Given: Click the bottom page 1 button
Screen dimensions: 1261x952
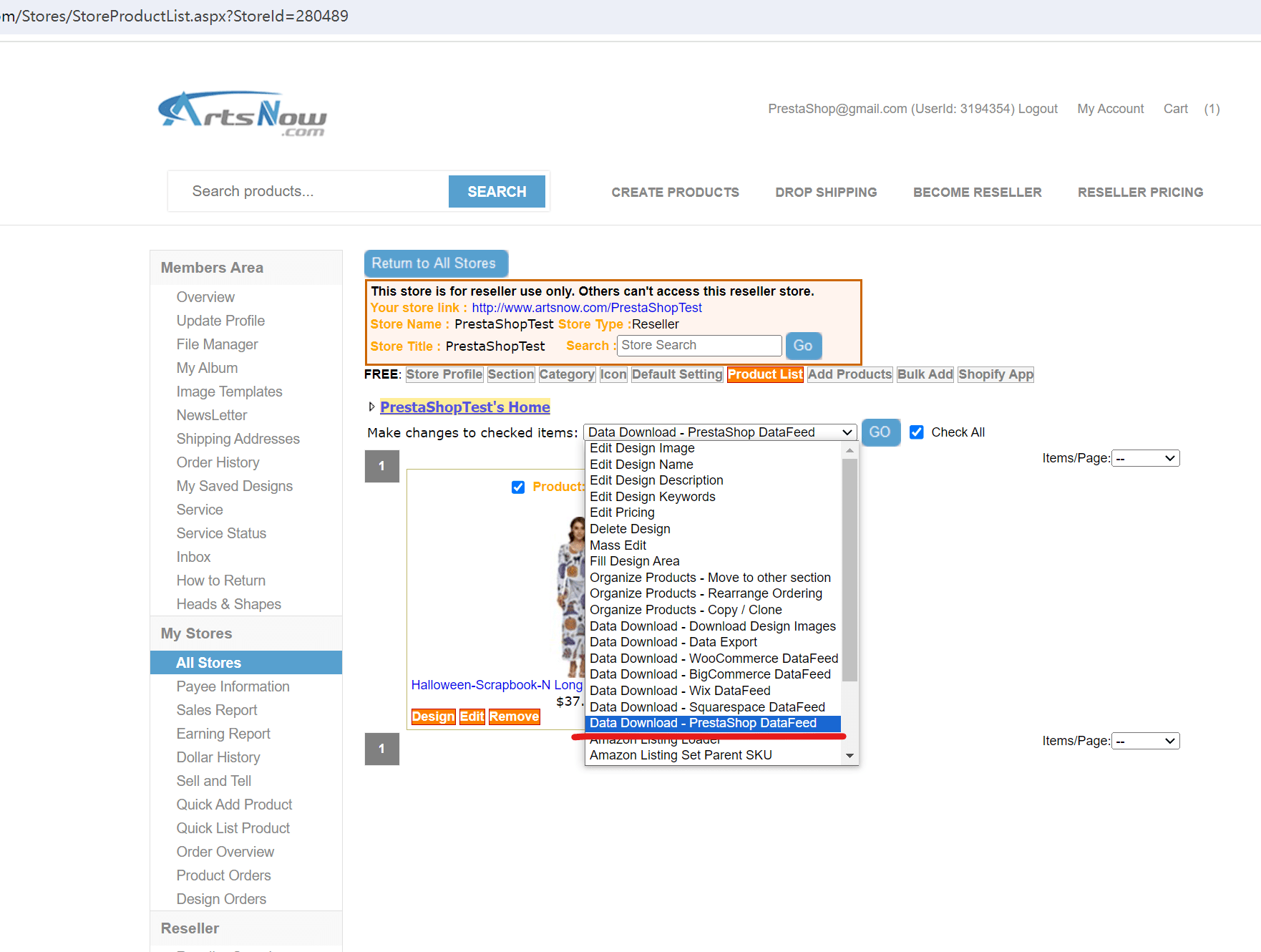Looking at the screenshot, I should coord(381,749).
